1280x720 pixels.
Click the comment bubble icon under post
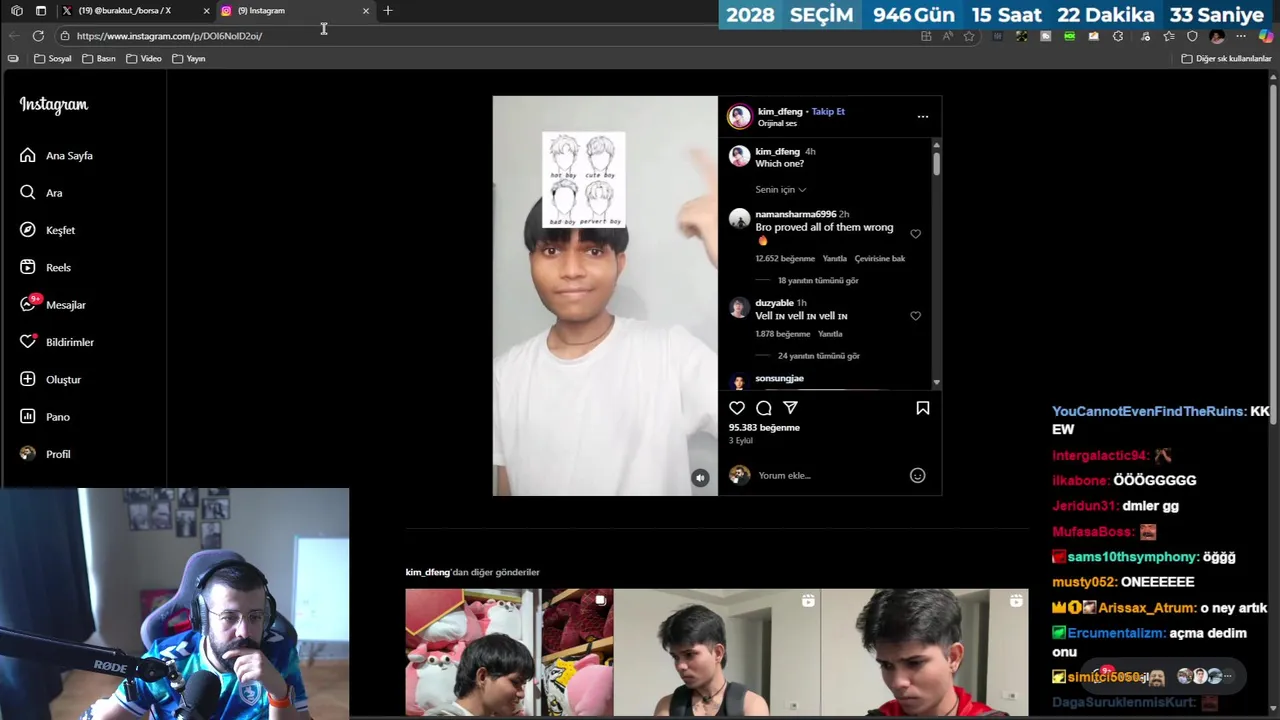click(x=764, y=408)
